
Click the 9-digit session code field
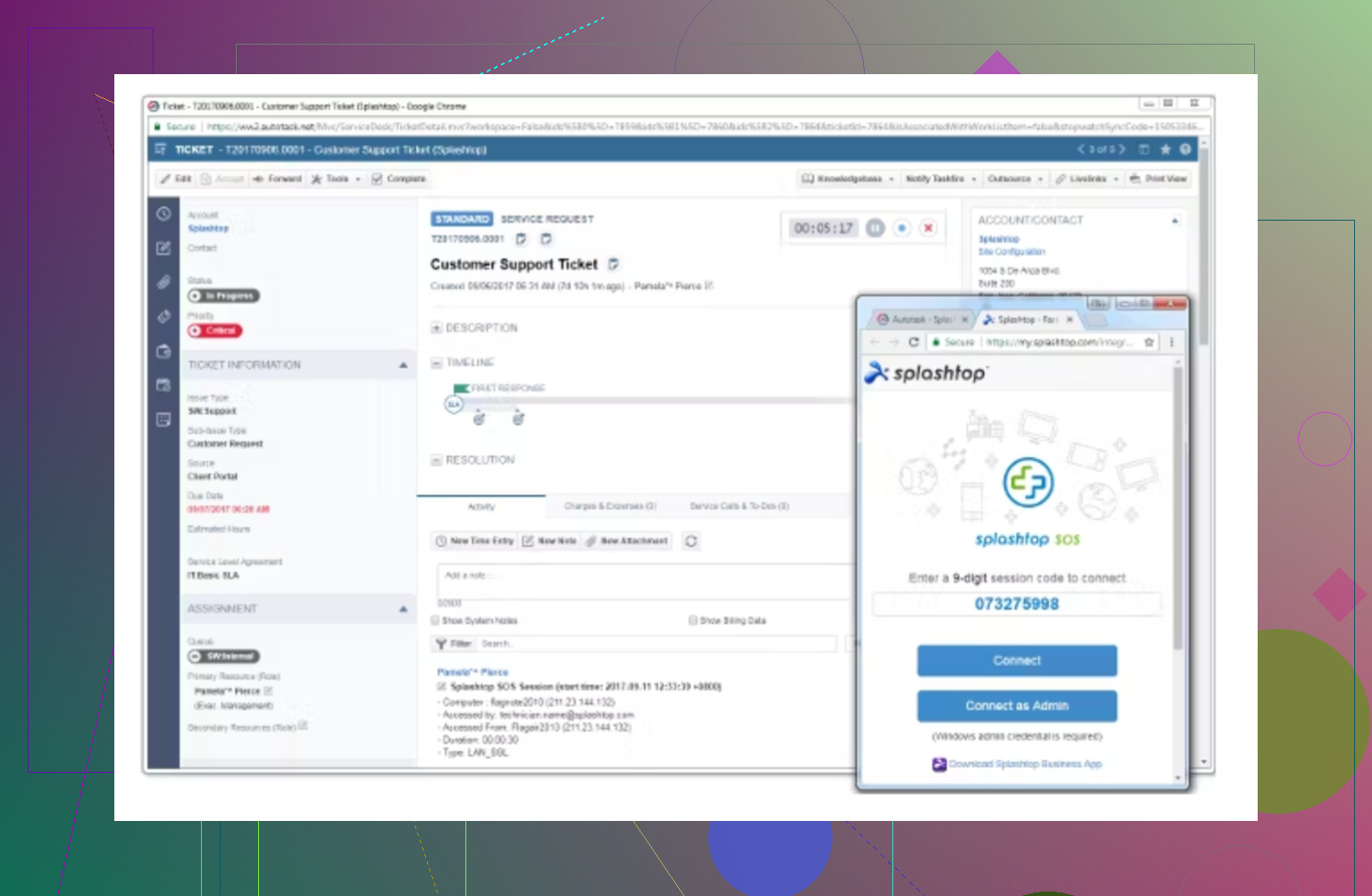(x=1016, y=604)
